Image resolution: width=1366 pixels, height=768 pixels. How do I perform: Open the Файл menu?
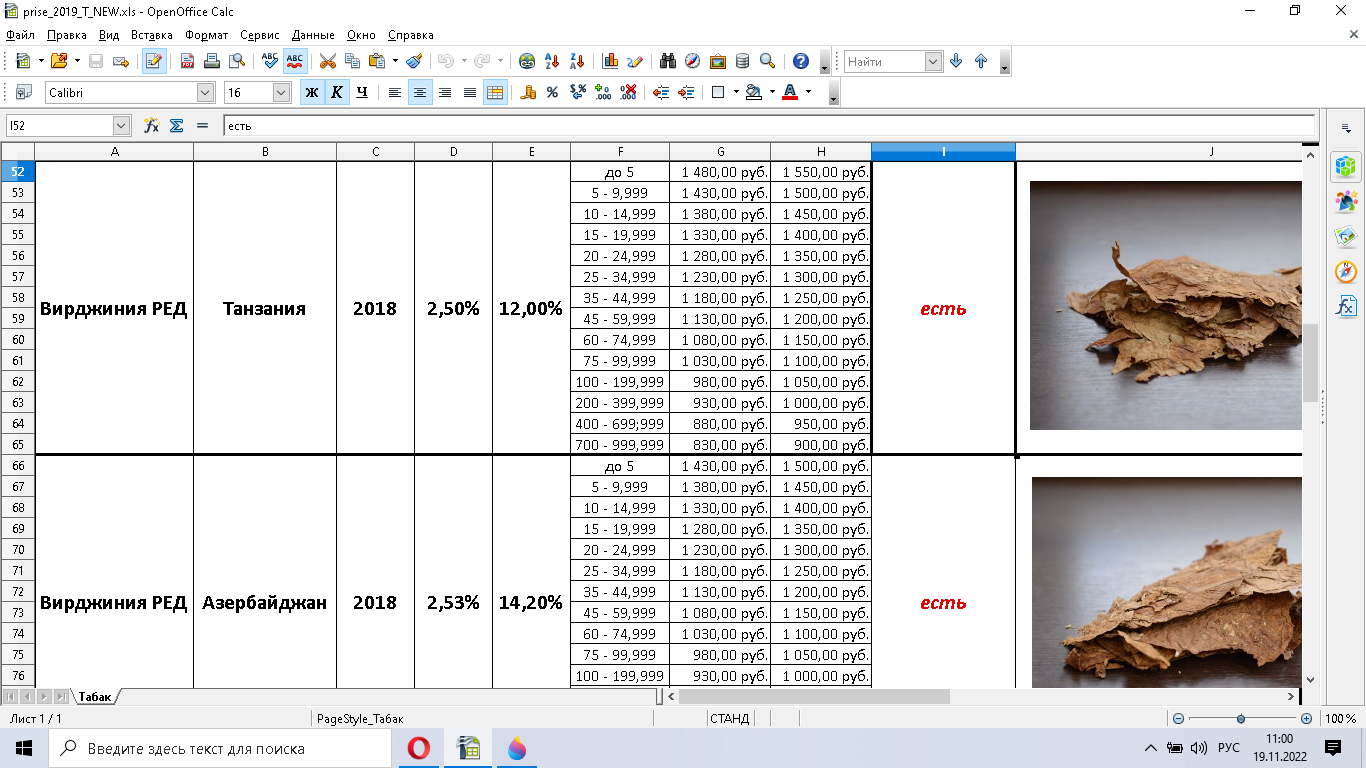click(20, 35)
